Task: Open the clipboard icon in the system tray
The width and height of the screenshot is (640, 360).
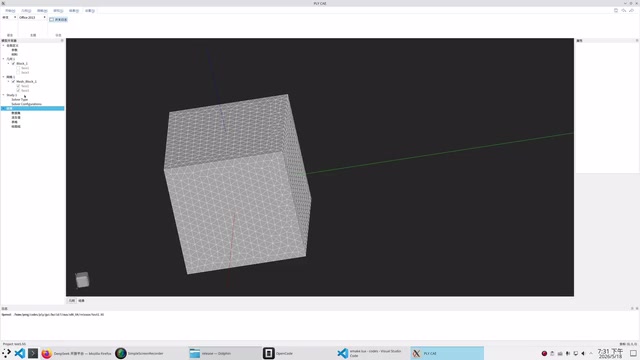Action: click(552, 353)
